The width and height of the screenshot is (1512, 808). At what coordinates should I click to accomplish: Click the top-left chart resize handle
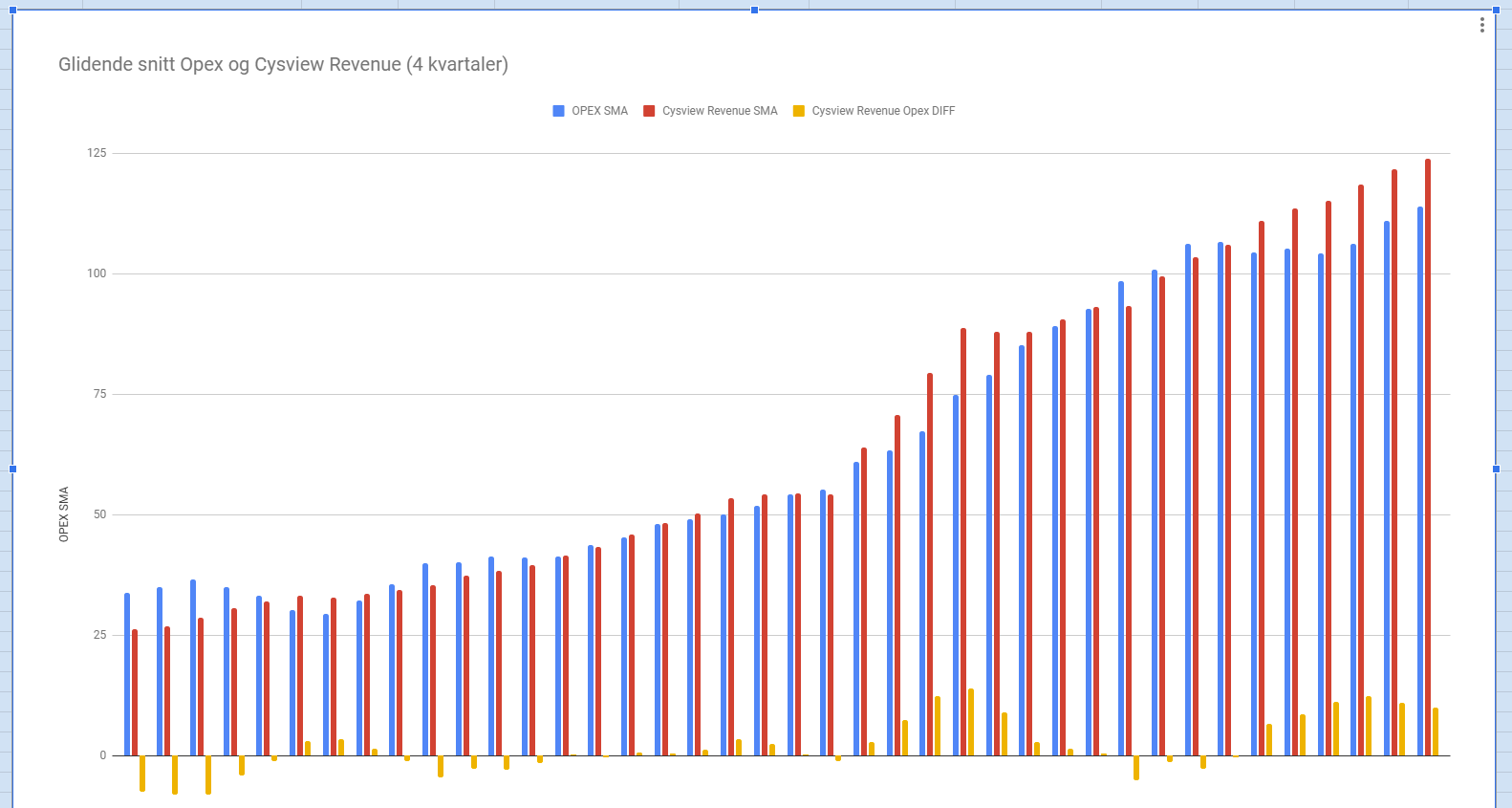[x=12, y=10]
